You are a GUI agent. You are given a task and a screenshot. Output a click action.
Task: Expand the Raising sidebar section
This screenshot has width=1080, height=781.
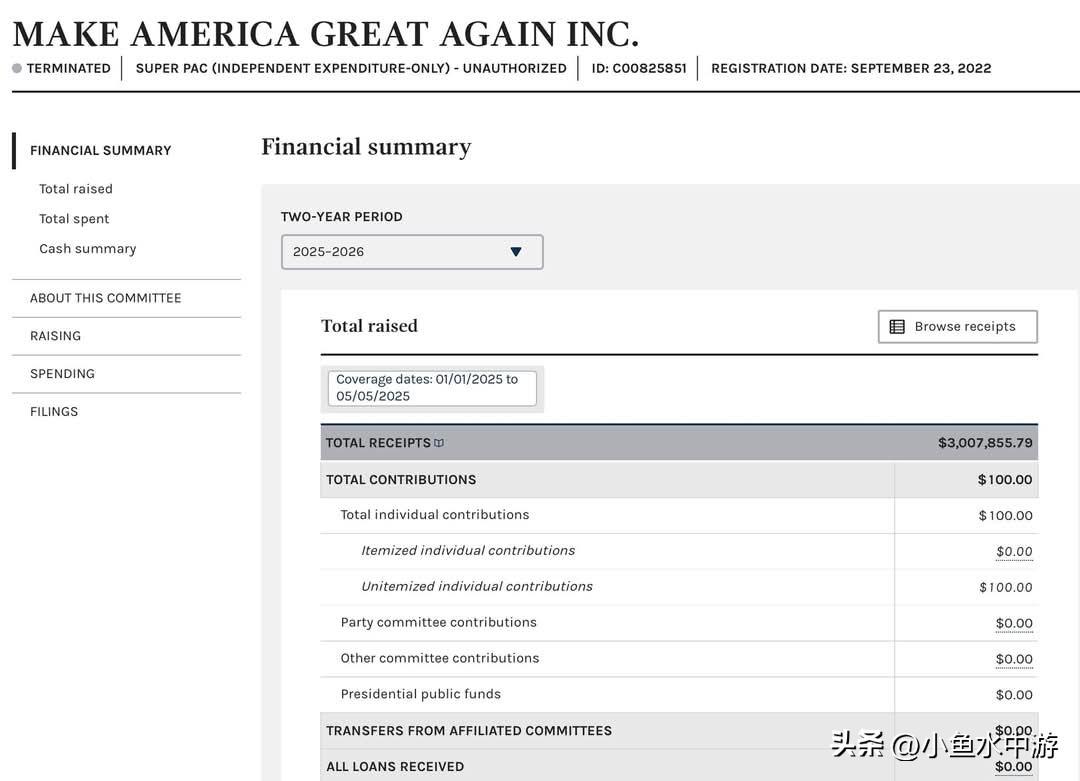pyautogui.click(x=55, y=336)
